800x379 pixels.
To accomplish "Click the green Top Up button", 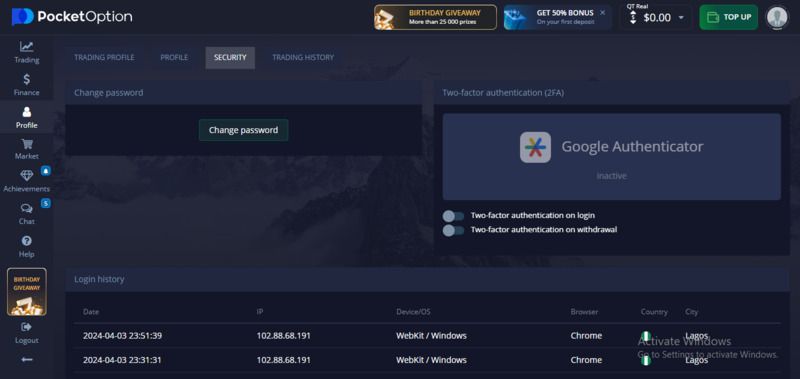I will coord(729,17).
